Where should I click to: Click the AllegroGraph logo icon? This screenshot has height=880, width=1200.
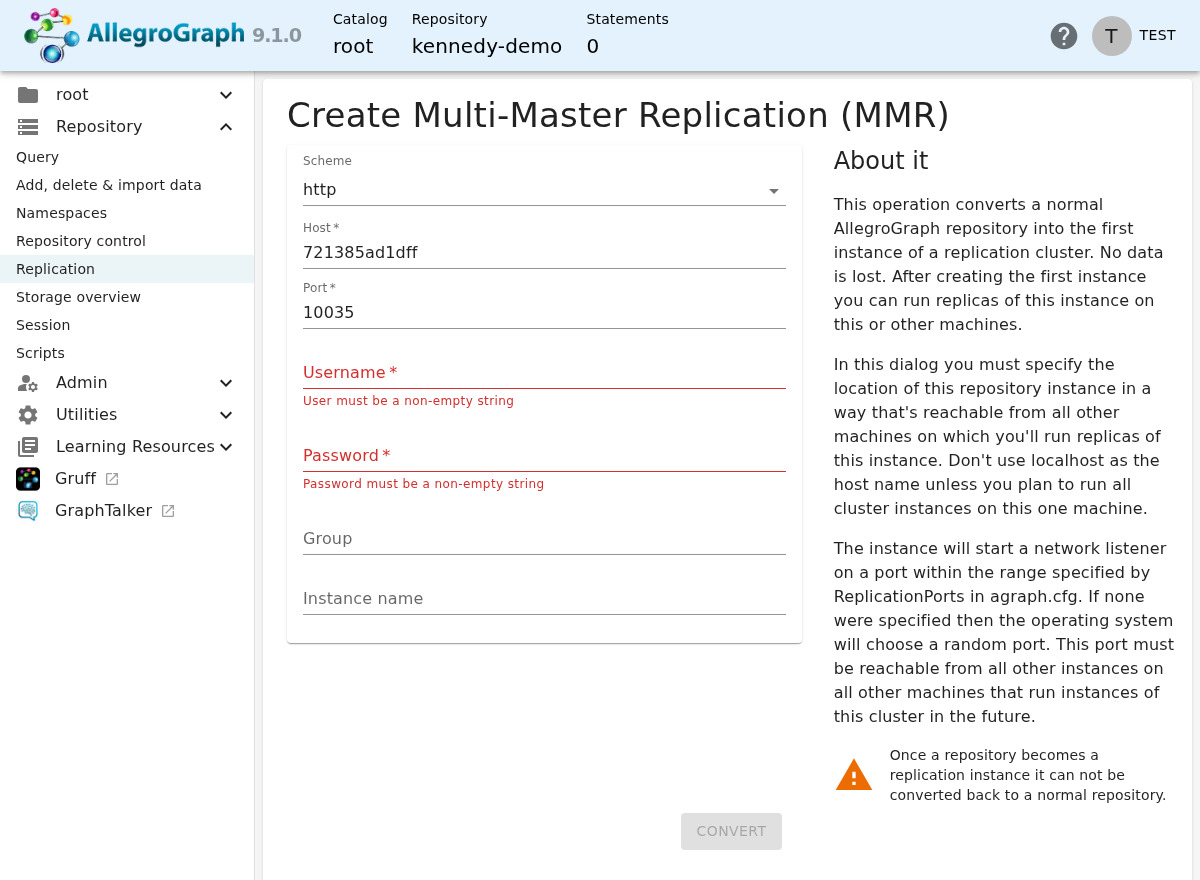52,36
